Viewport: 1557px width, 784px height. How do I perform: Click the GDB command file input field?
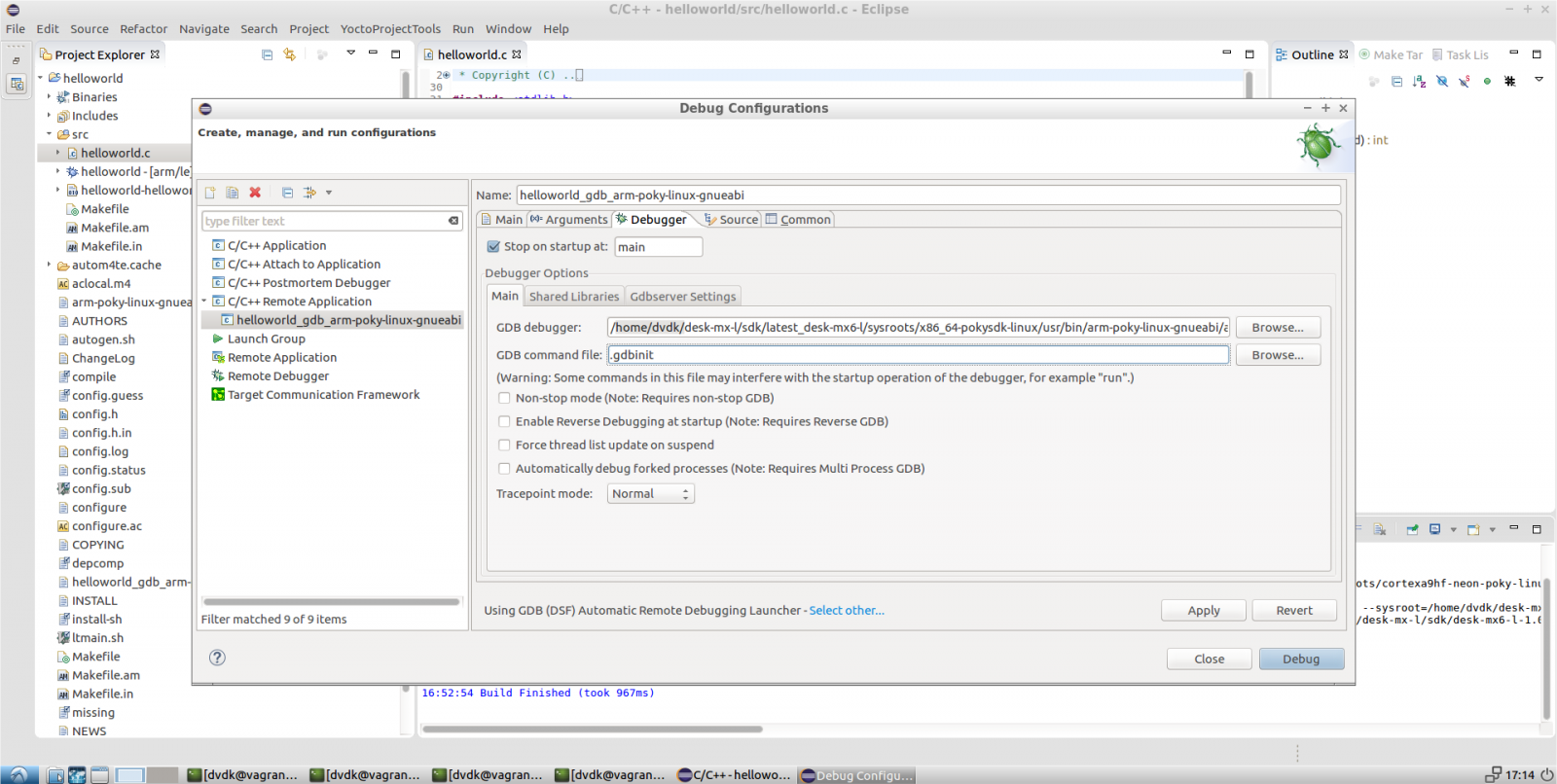point(917,355)
